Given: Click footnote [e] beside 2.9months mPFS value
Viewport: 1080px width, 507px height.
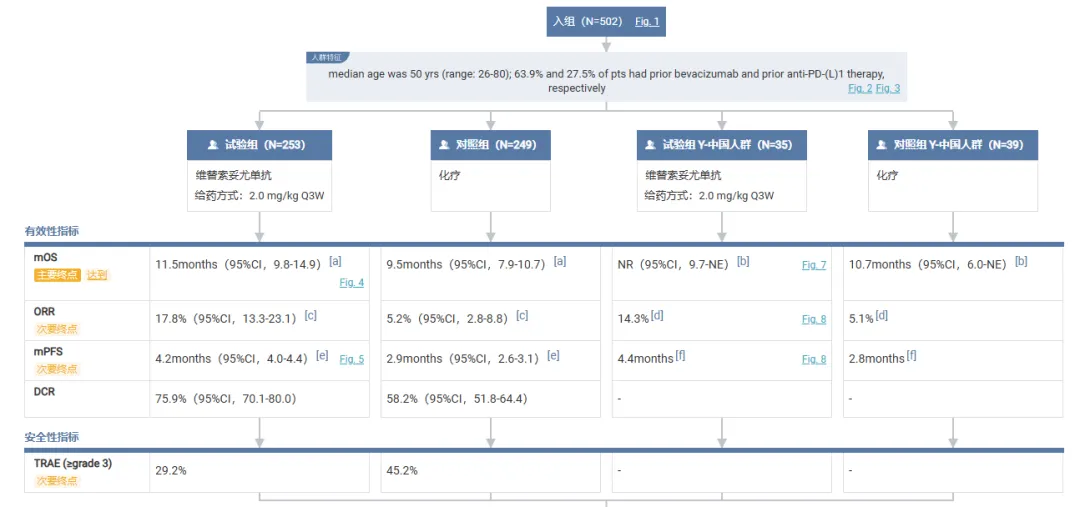Looking at the screenshot, I should coord(553,355).
